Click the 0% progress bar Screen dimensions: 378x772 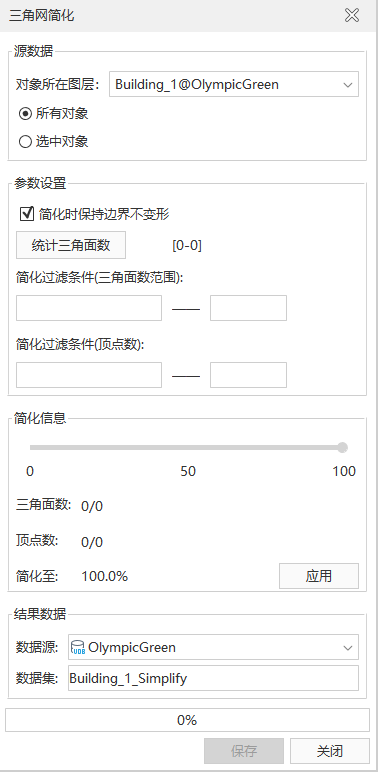pyautogui.click(x=187, y=720)
